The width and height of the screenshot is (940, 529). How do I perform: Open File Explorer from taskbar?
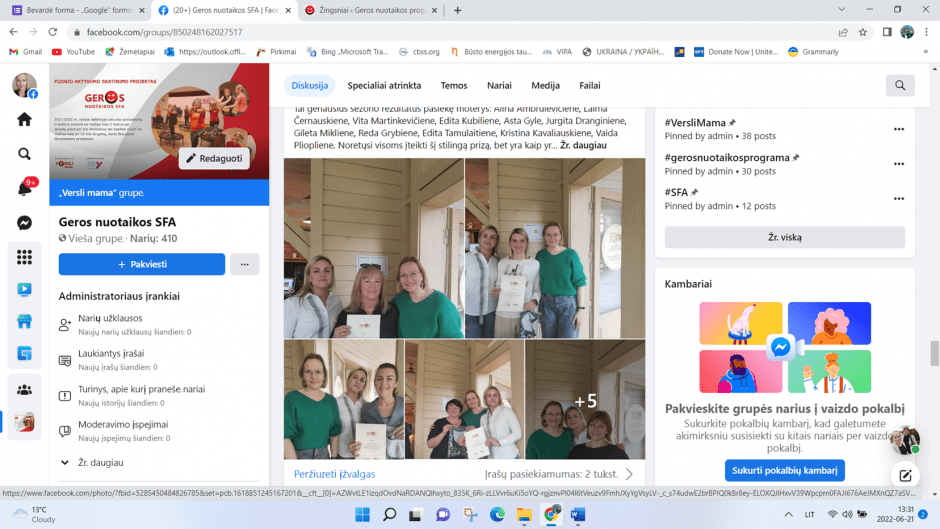pos(524,515)
